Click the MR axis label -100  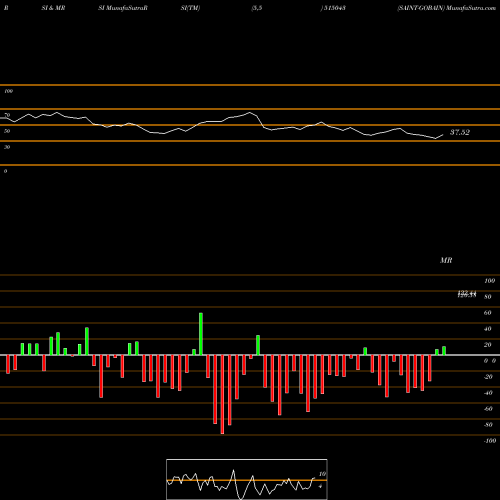[490, 441]
